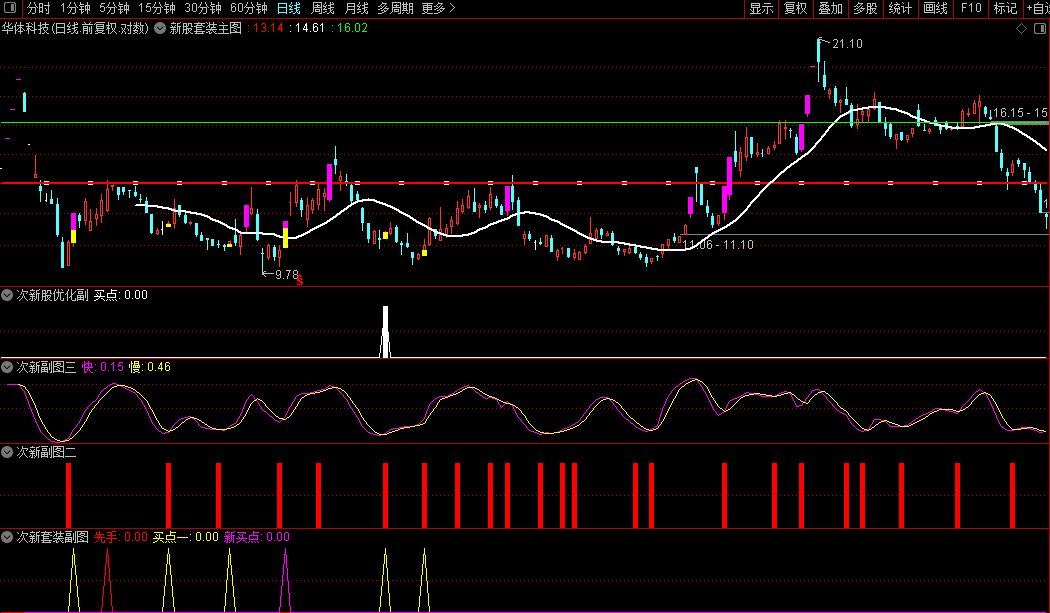
Task: Click the 买点一: 0.00 yellow value
Action: [x=185, y=537]
